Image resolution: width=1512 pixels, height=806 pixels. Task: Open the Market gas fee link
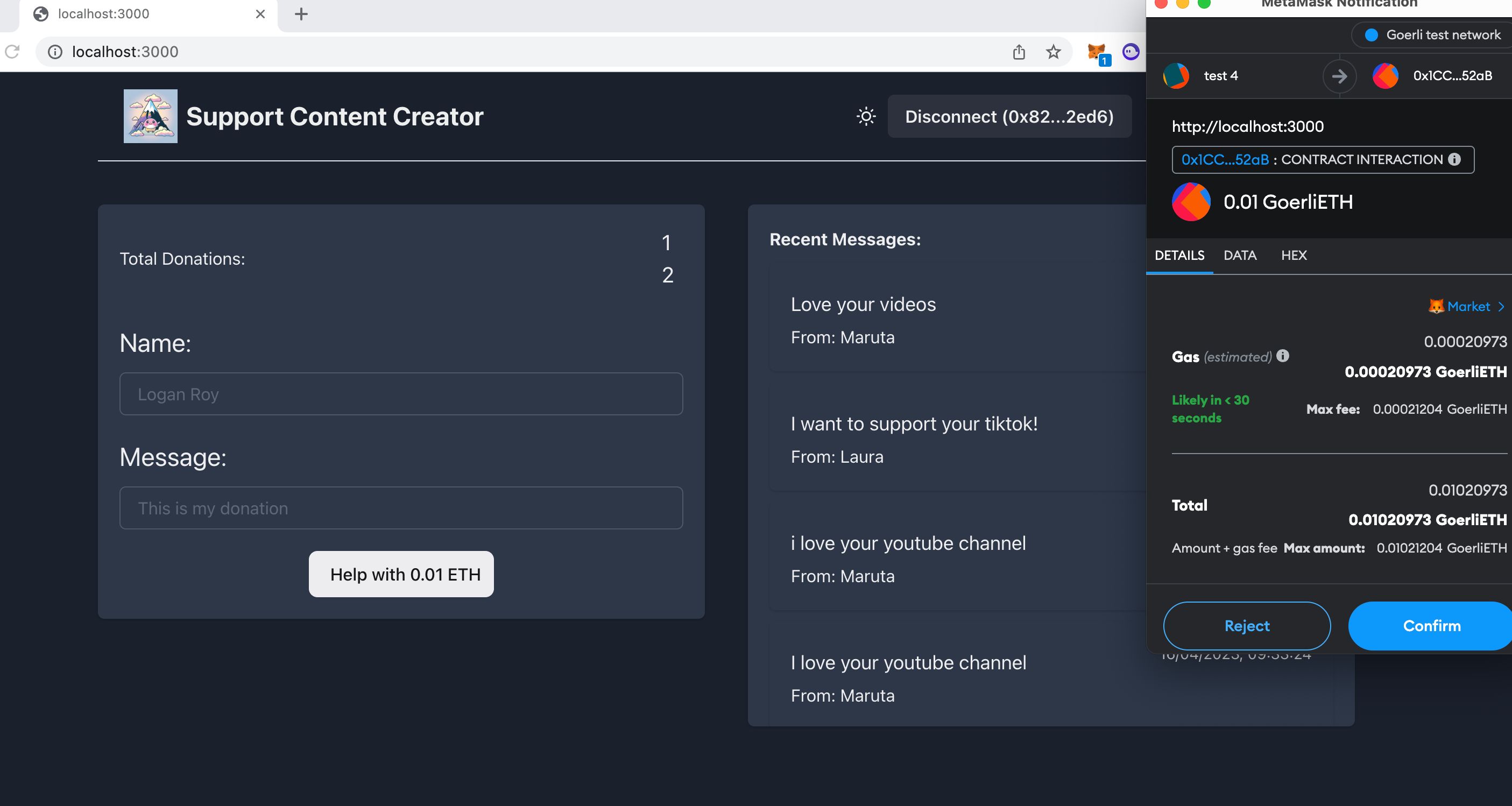pyautogui.click(x=1468, y=306)
